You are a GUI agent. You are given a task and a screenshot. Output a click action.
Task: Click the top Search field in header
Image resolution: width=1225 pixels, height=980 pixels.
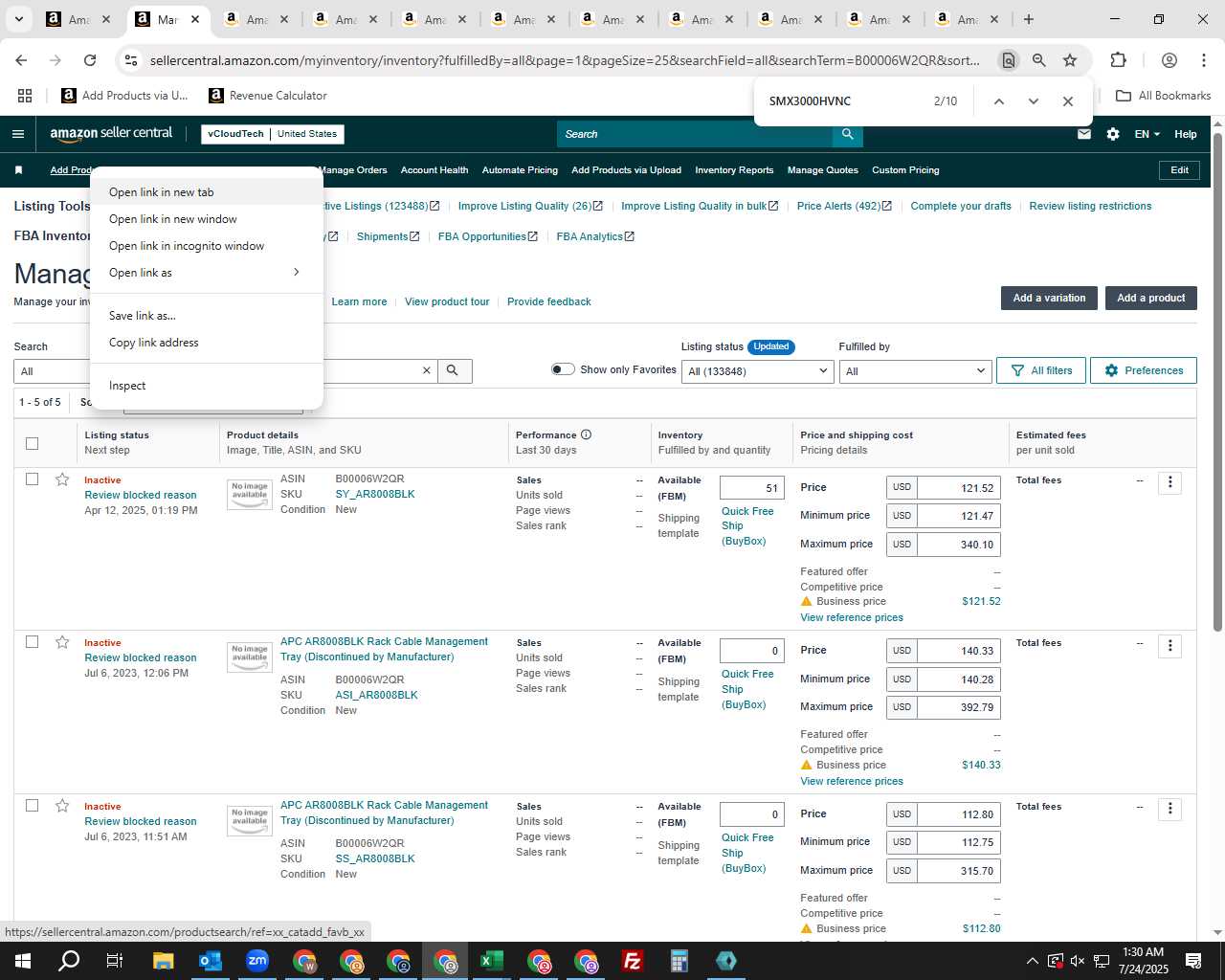point(694,134)
